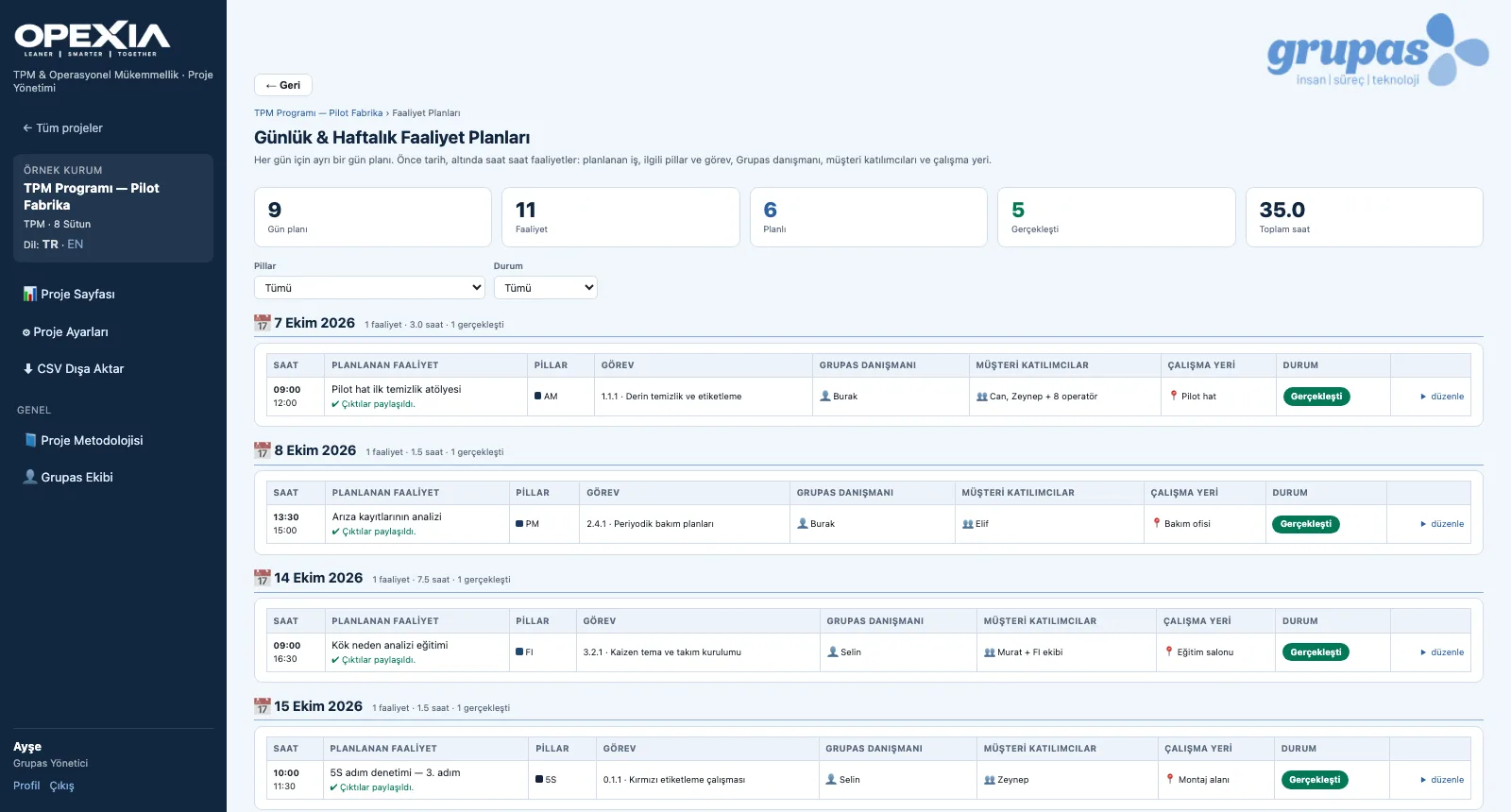Viewport: 1511px width, 812px height.
Task: Click the Geri back button
Action: pyautogui.click(x=283, y=85)
